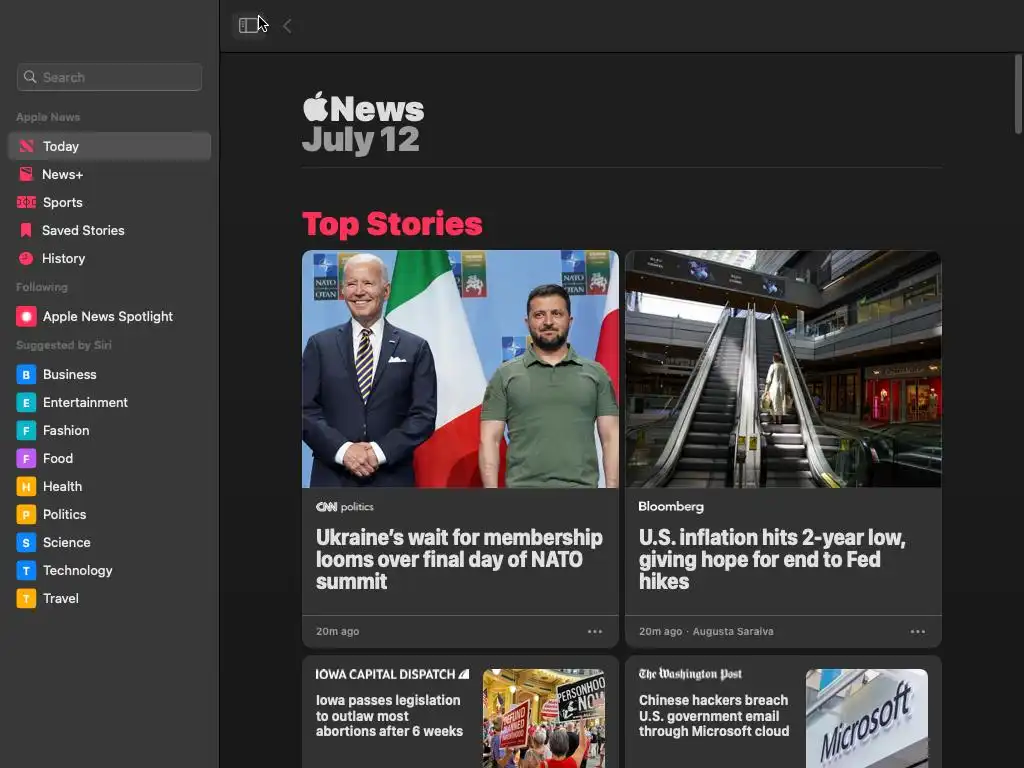Open the Chinese hackers breach headline
Screen dimensions: 1024x768
coord(714,716)
